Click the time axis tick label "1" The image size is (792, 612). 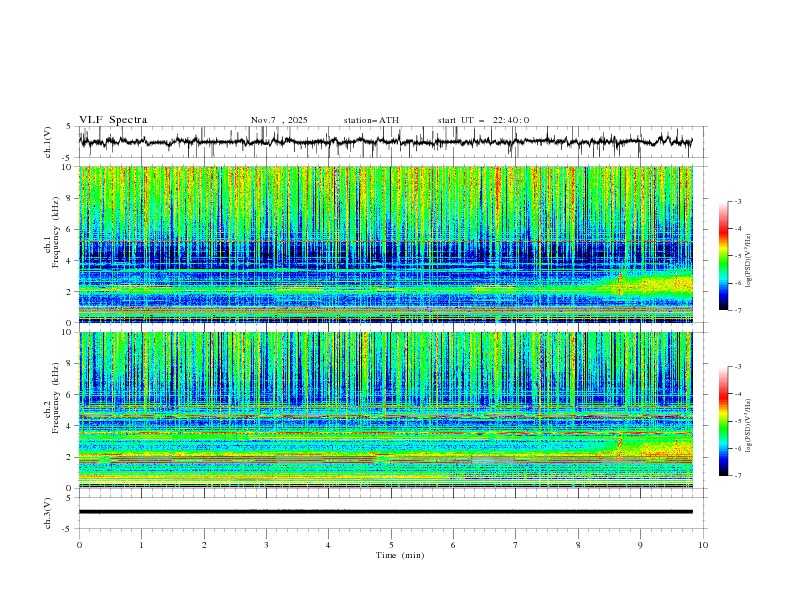[x=141, y=545]
